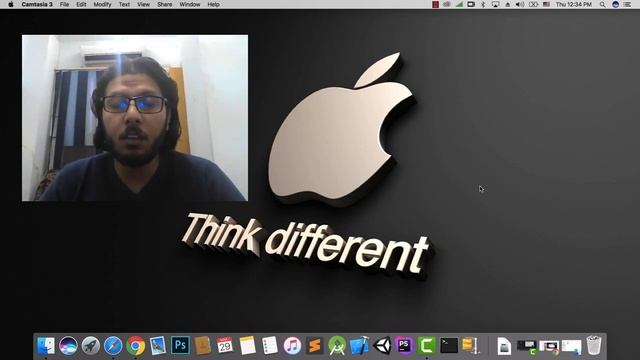Open the Apple menu
Image resolution: width=640 pixels, height=360 pixels.
[x=11, y=4]
